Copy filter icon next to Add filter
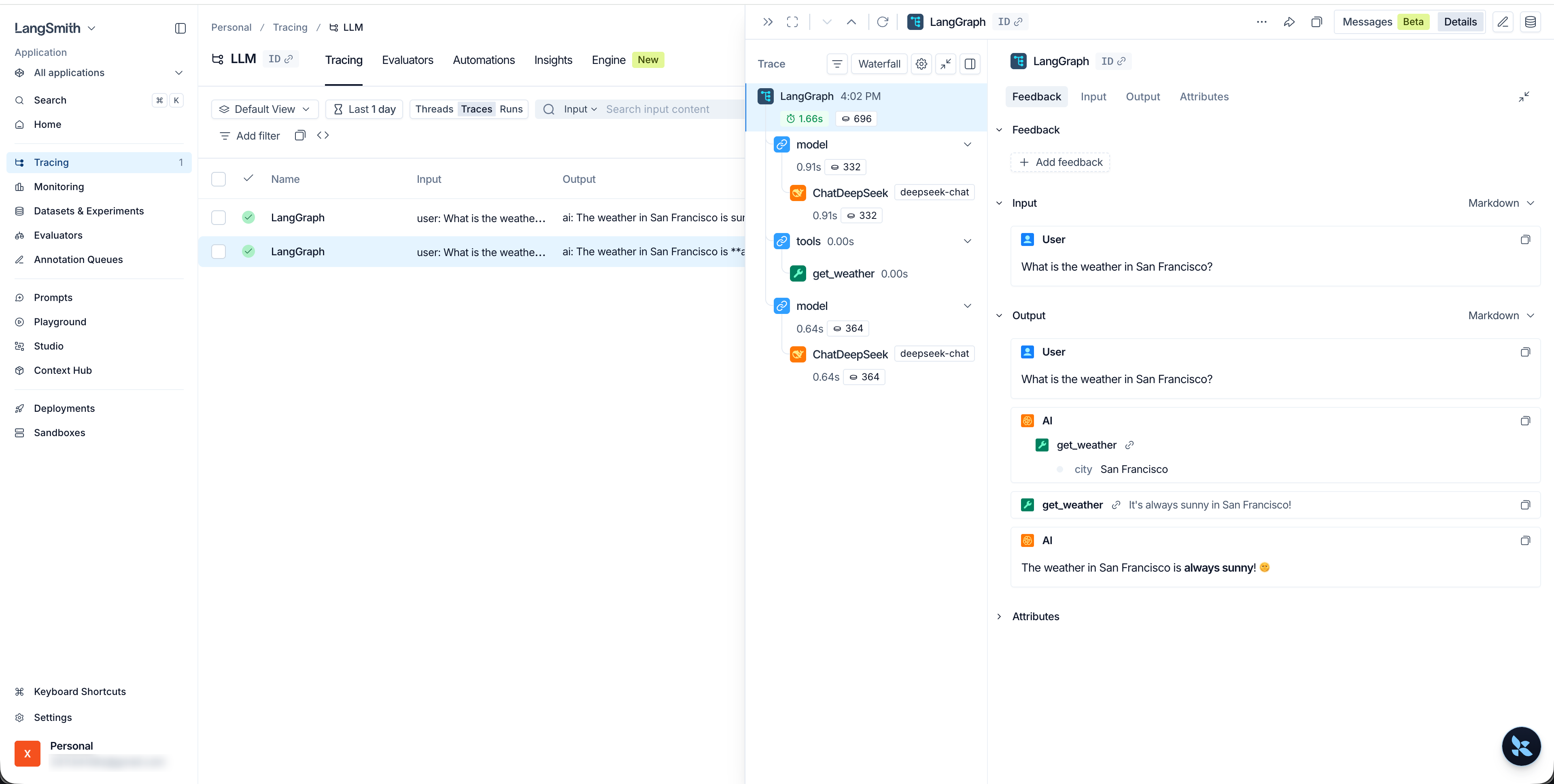 point(300,135)
